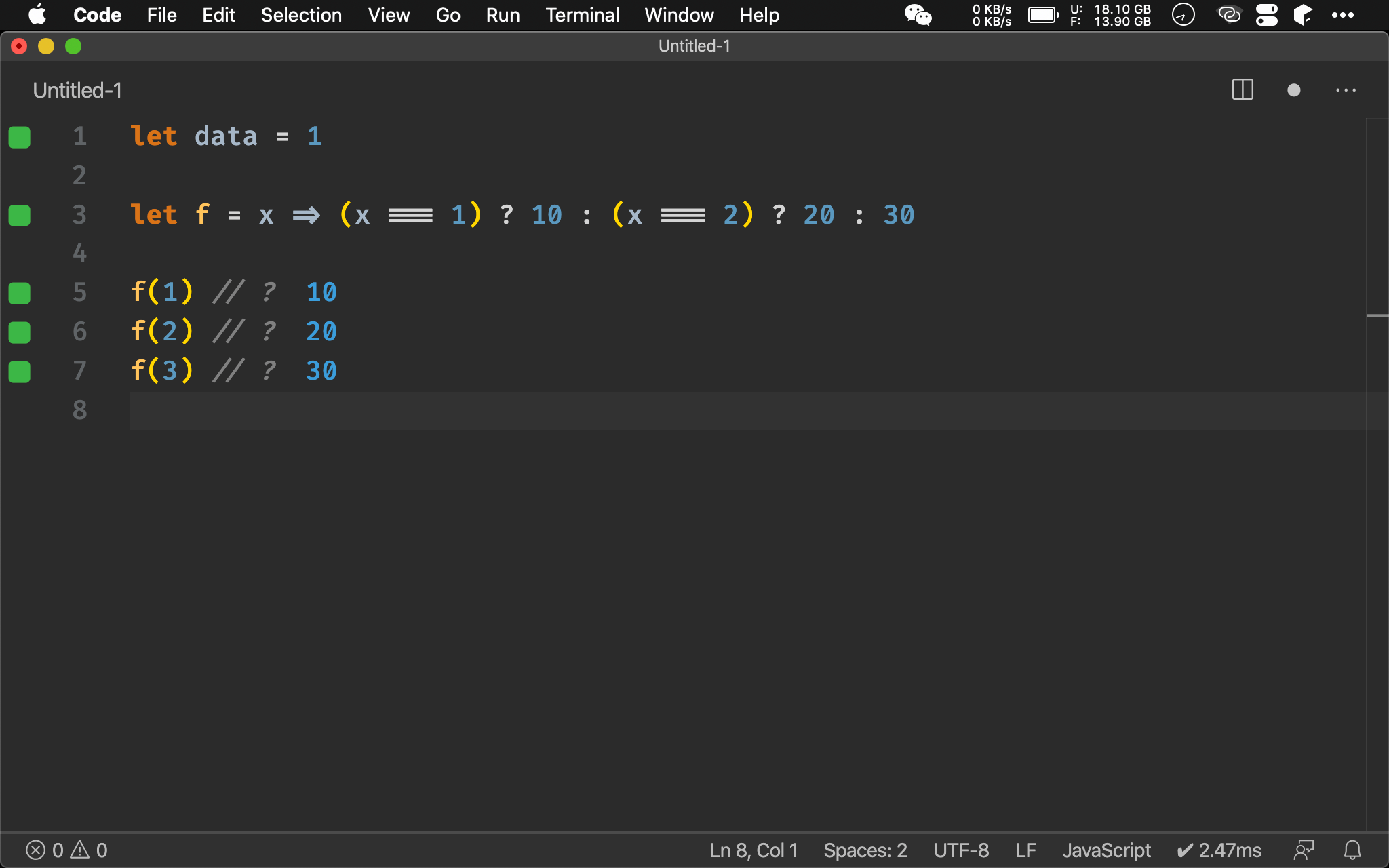Open macOS Control Center toggles icon
This screenshot has height=868, width=1389.
[x=1266, y=14]
